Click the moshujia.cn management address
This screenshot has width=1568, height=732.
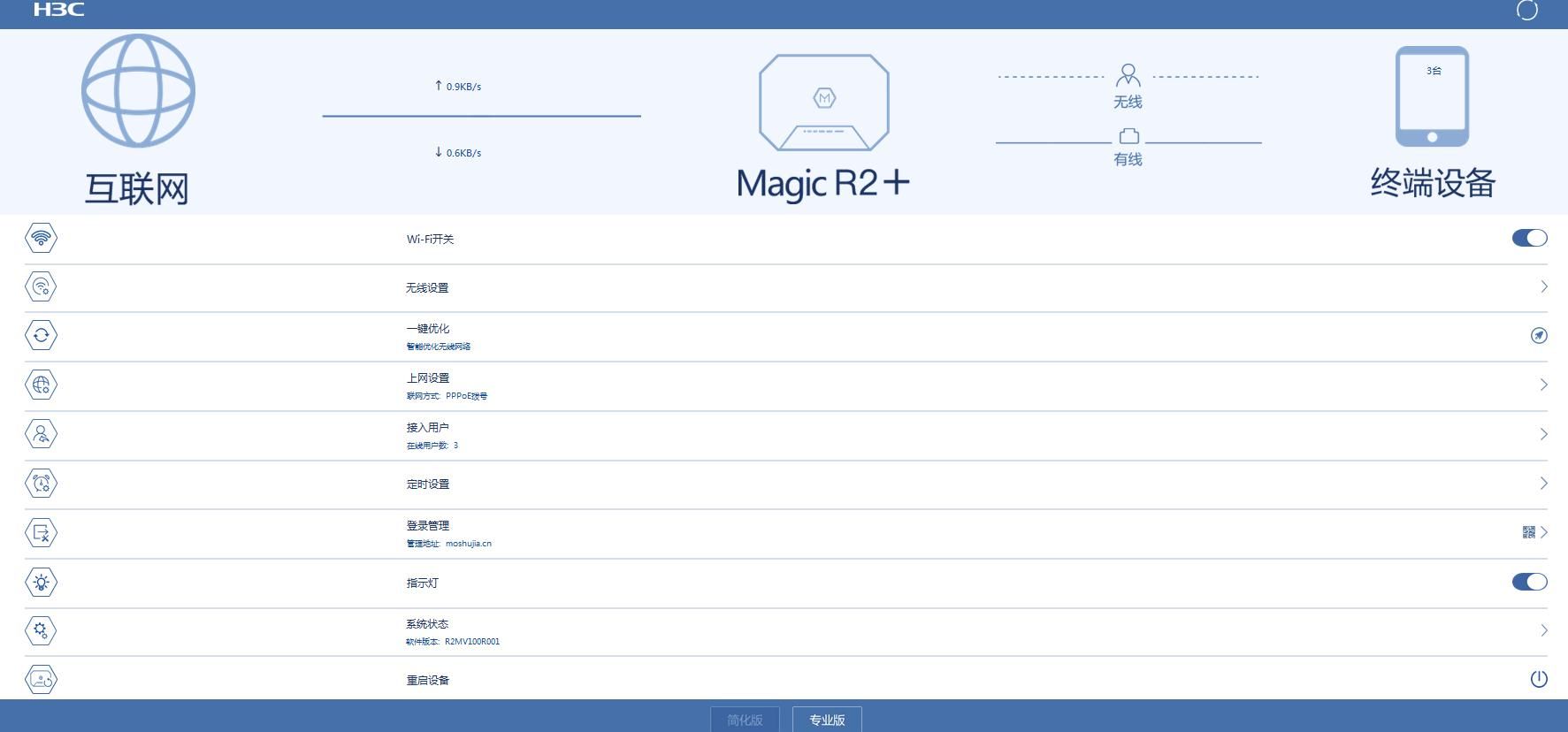(469, 544)
